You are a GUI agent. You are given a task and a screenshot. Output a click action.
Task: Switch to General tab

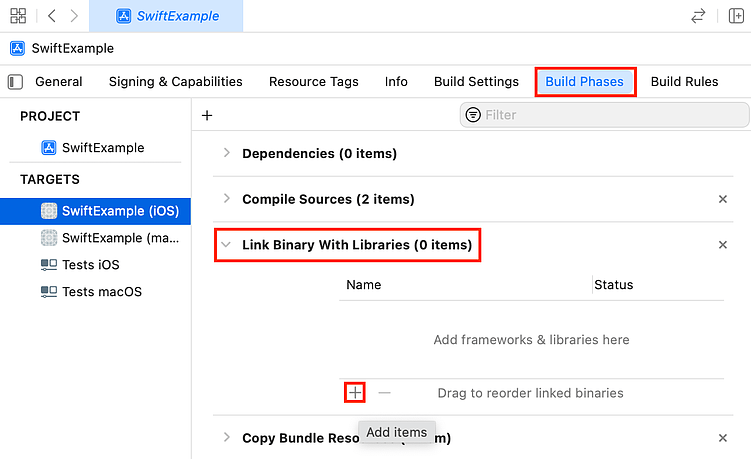click(58, 82)
